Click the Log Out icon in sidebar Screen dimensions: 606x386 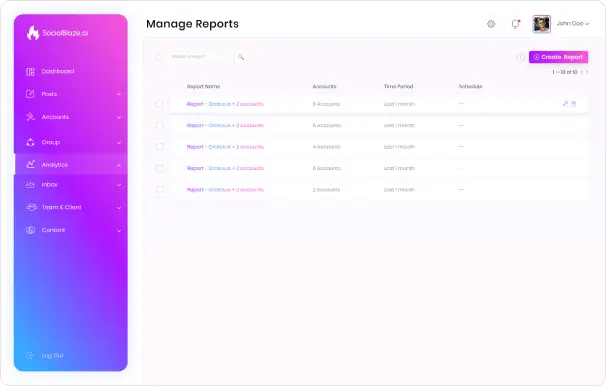tap(30, 355)
